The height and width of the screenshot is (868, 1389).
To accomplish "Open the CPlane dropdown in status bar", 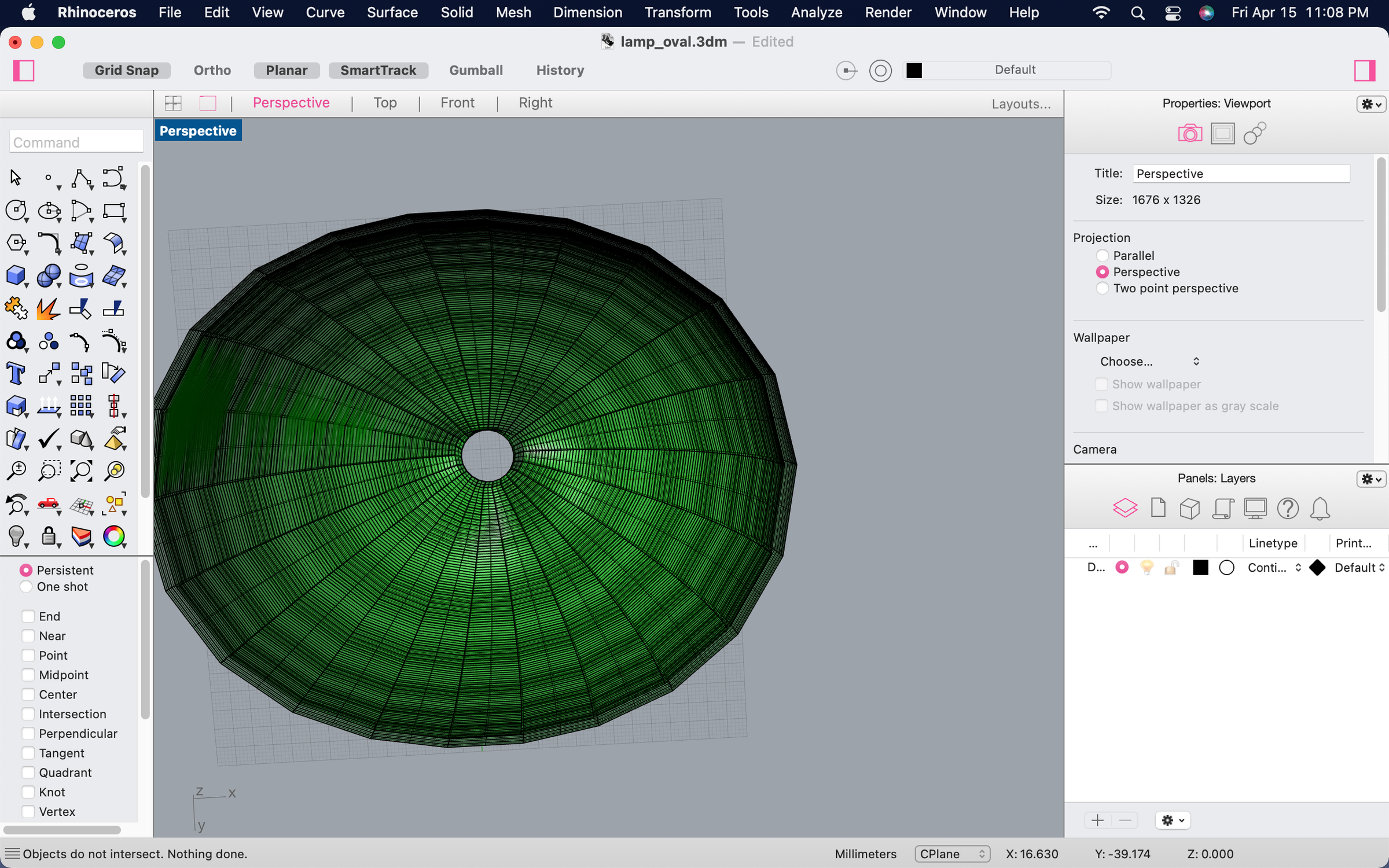I will click(x=952, y=854).
